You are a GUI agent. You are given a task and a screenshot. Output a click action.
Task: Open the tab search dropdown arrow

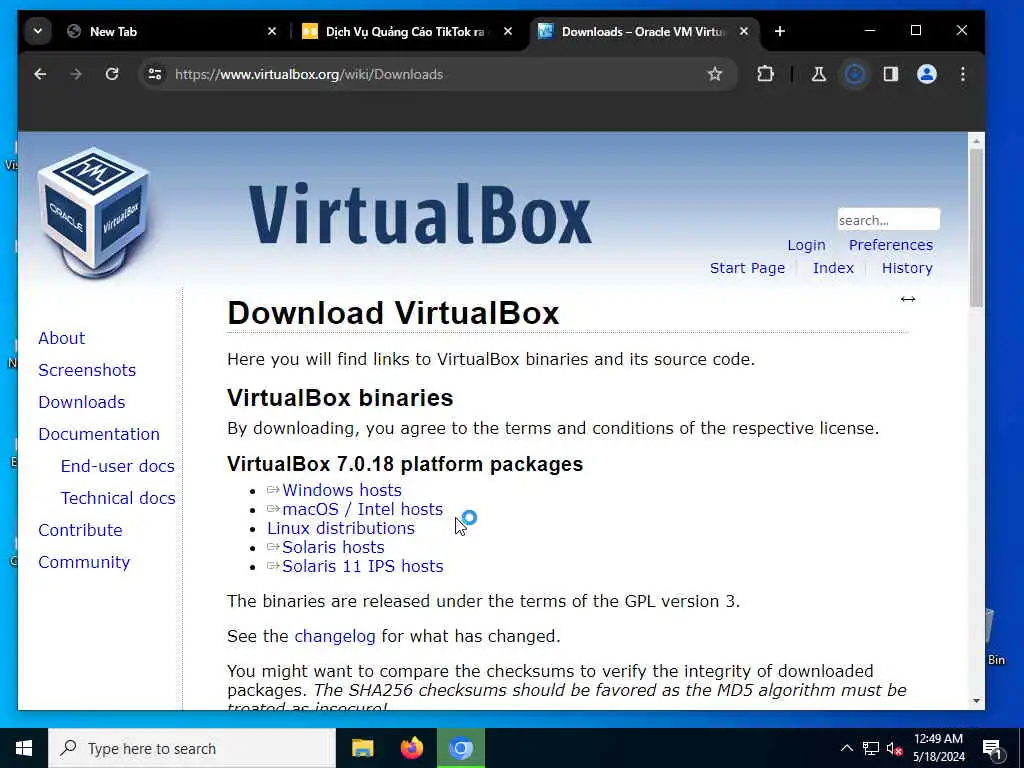click(x=38, y=31)
